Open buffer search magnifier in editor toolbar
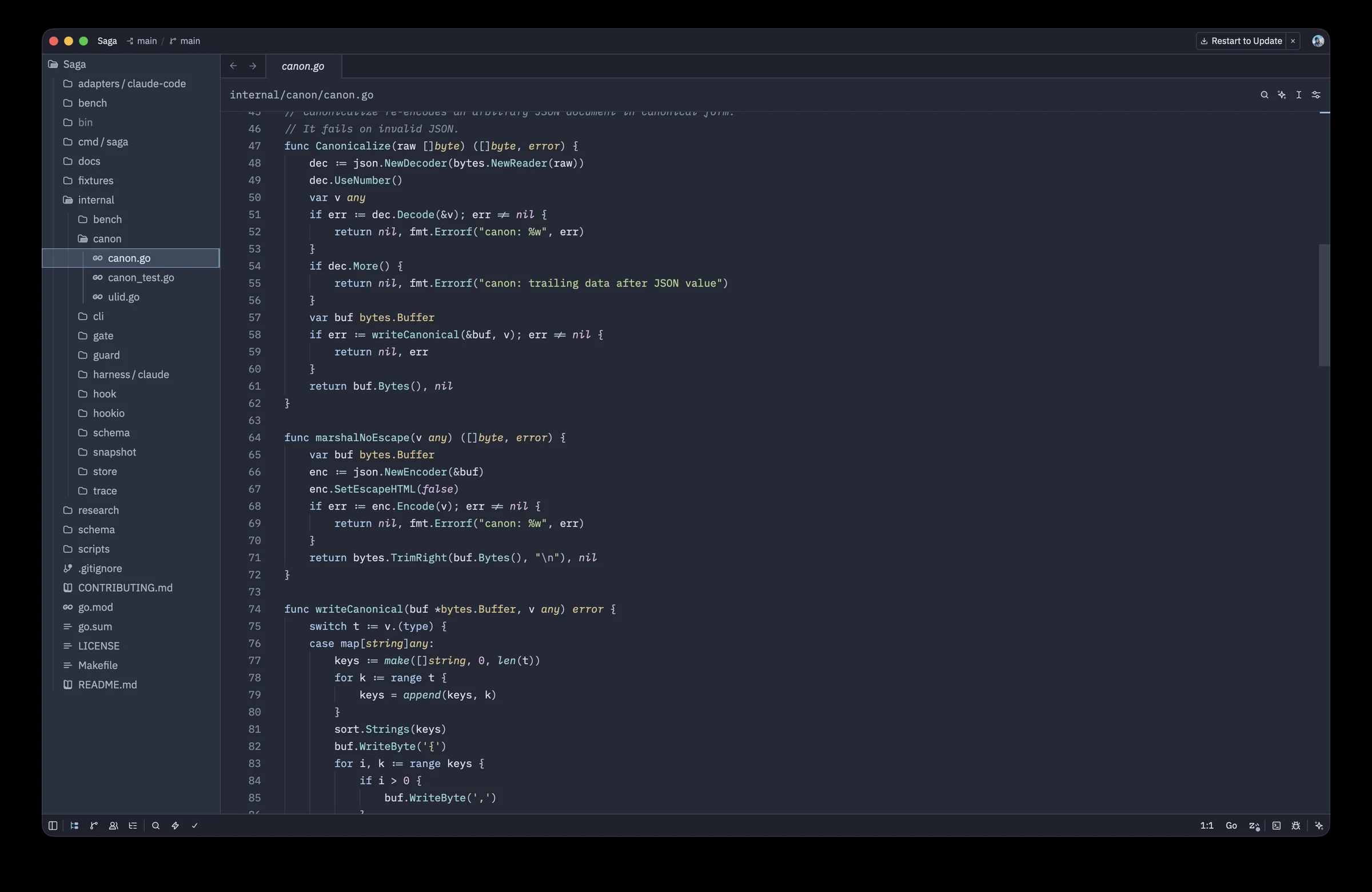Image resolution: width=1372 pixels, height=892 pixels. 1264,94
